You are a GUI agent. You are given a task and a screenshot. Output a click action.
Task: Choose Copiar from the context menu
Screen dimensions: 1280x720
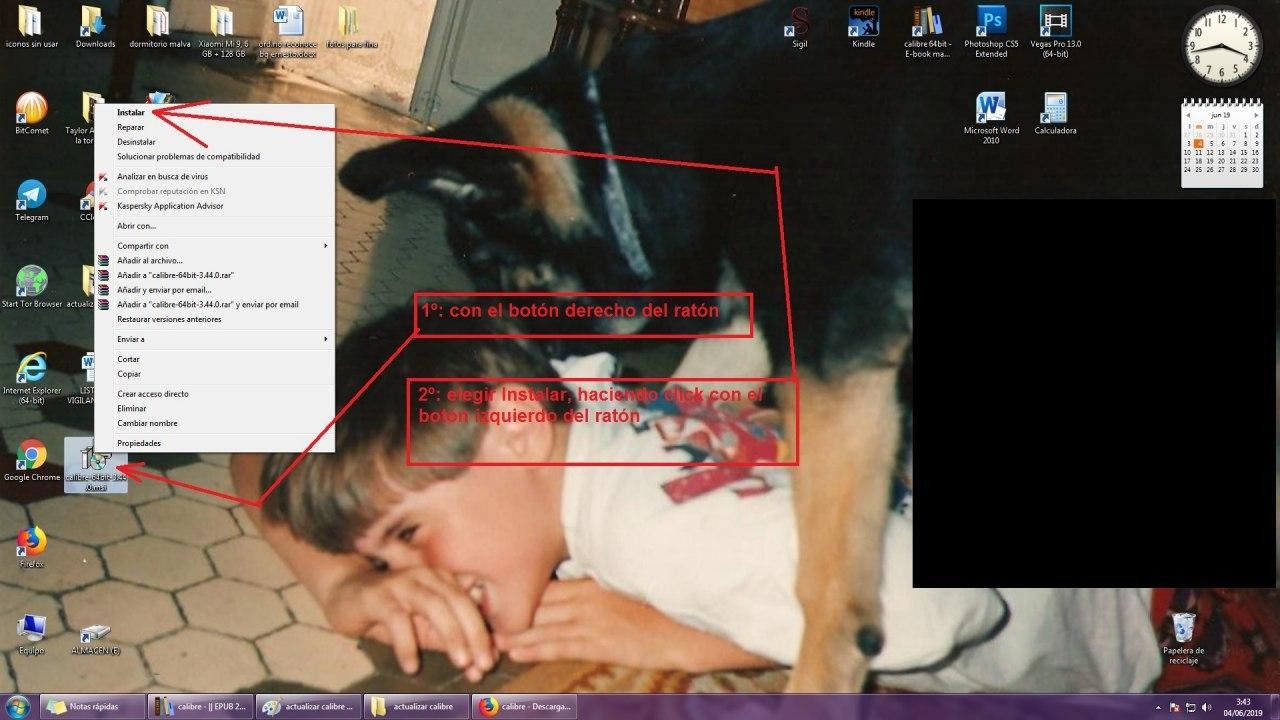pos(214,374)
